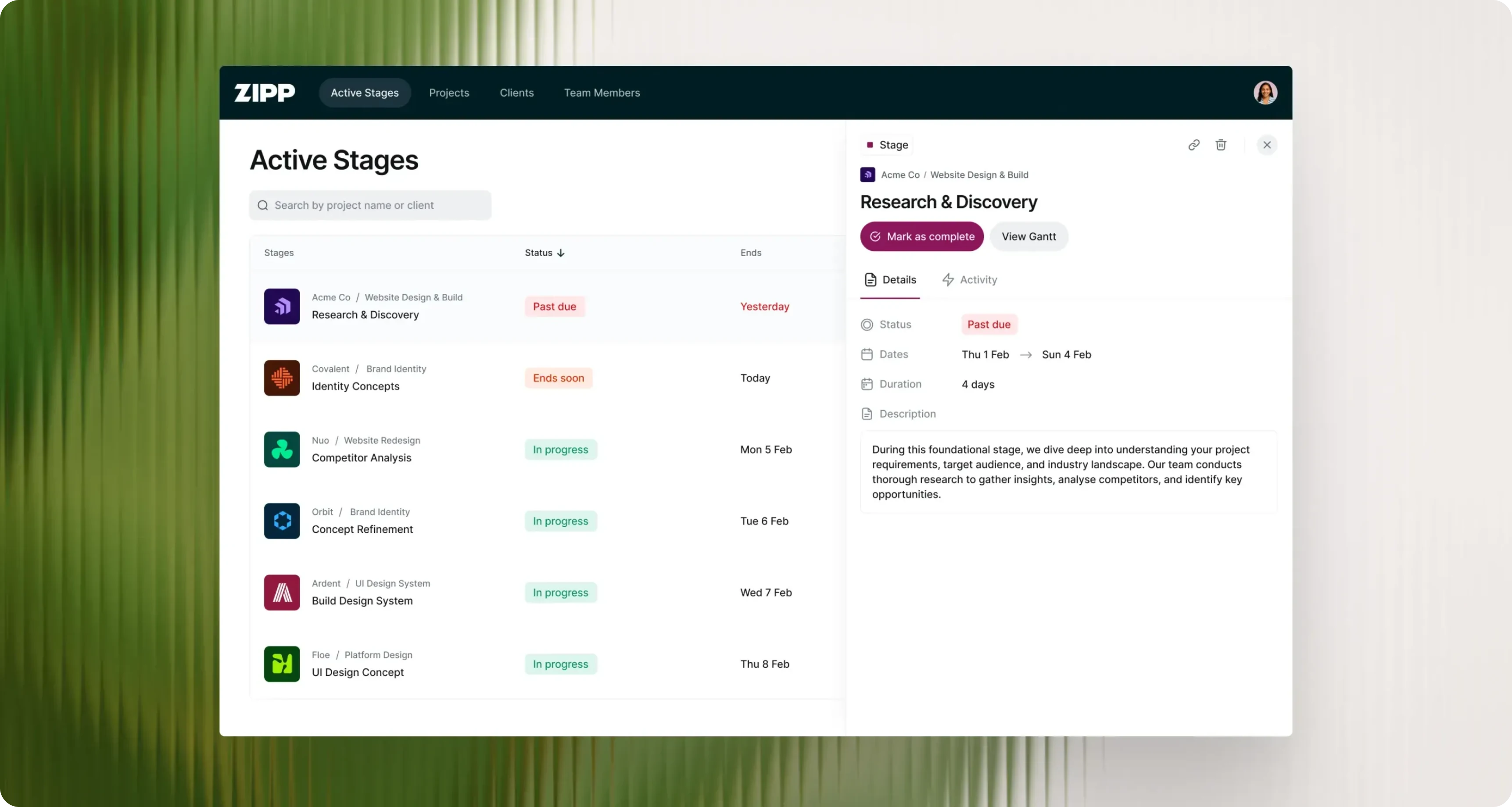
Task: Go to the Projects nav item
Action: [448, 93]
